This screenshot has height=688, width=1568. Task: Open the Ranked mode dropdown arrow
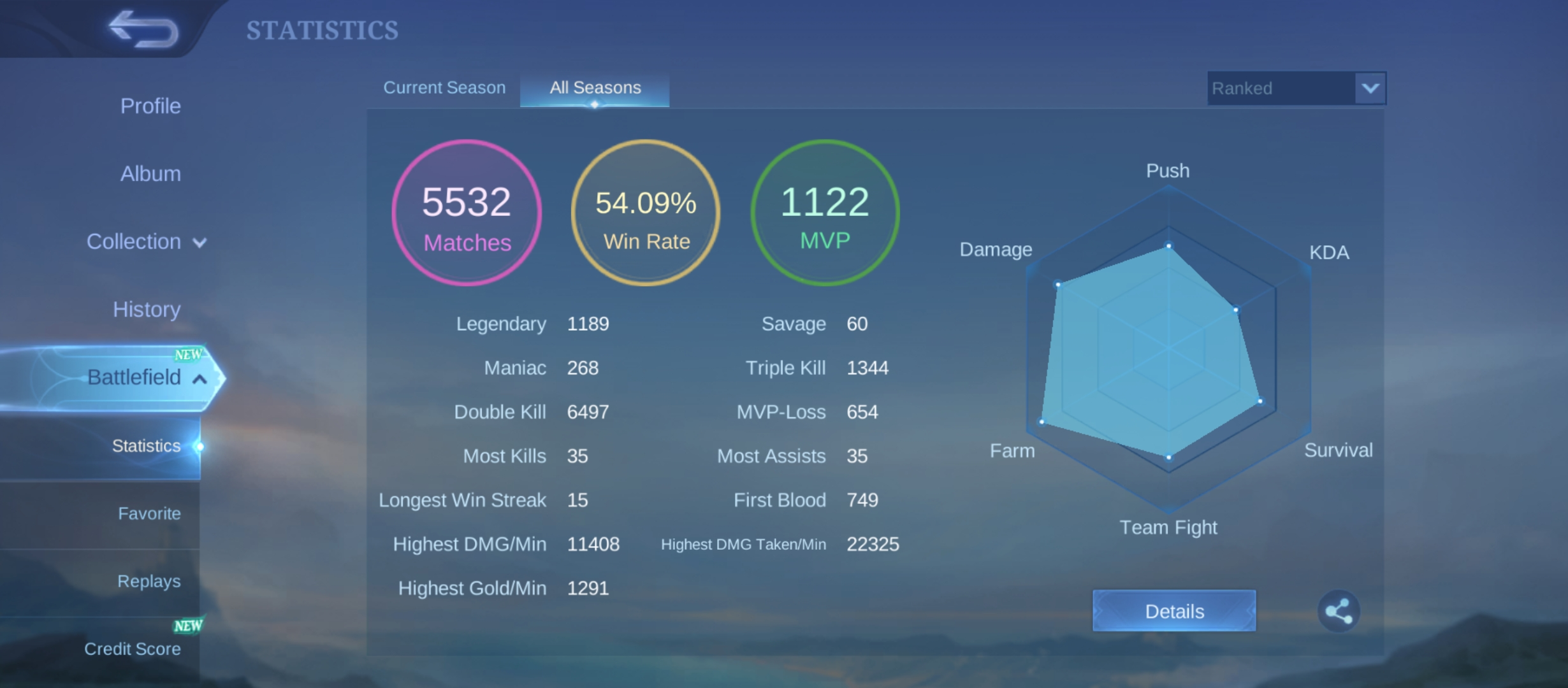click(x=1370, y=88)
